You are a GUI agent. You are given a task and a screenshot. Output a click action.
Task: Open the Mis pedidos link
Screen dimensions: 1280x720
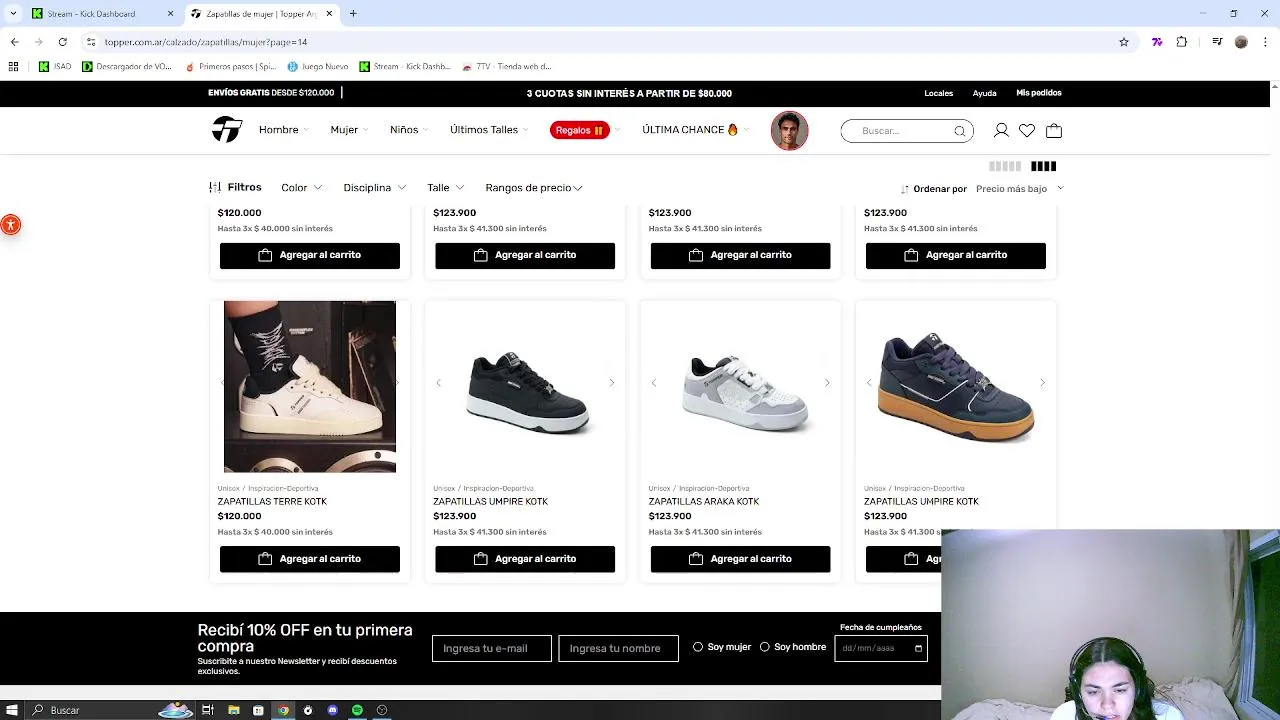coord(1039,93)
